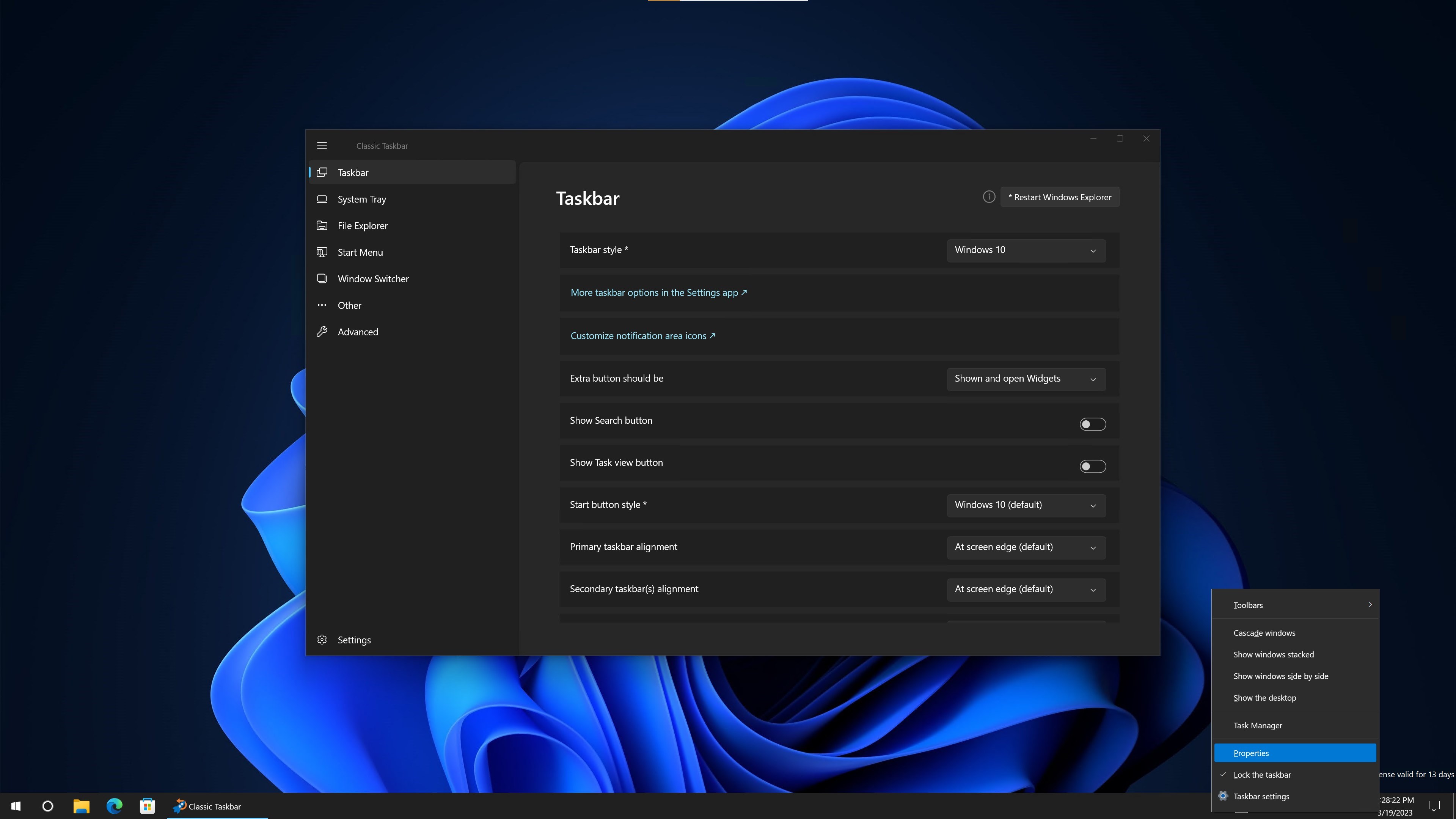
Task: Open Start Menu settings page
Action: click(360, 252)
